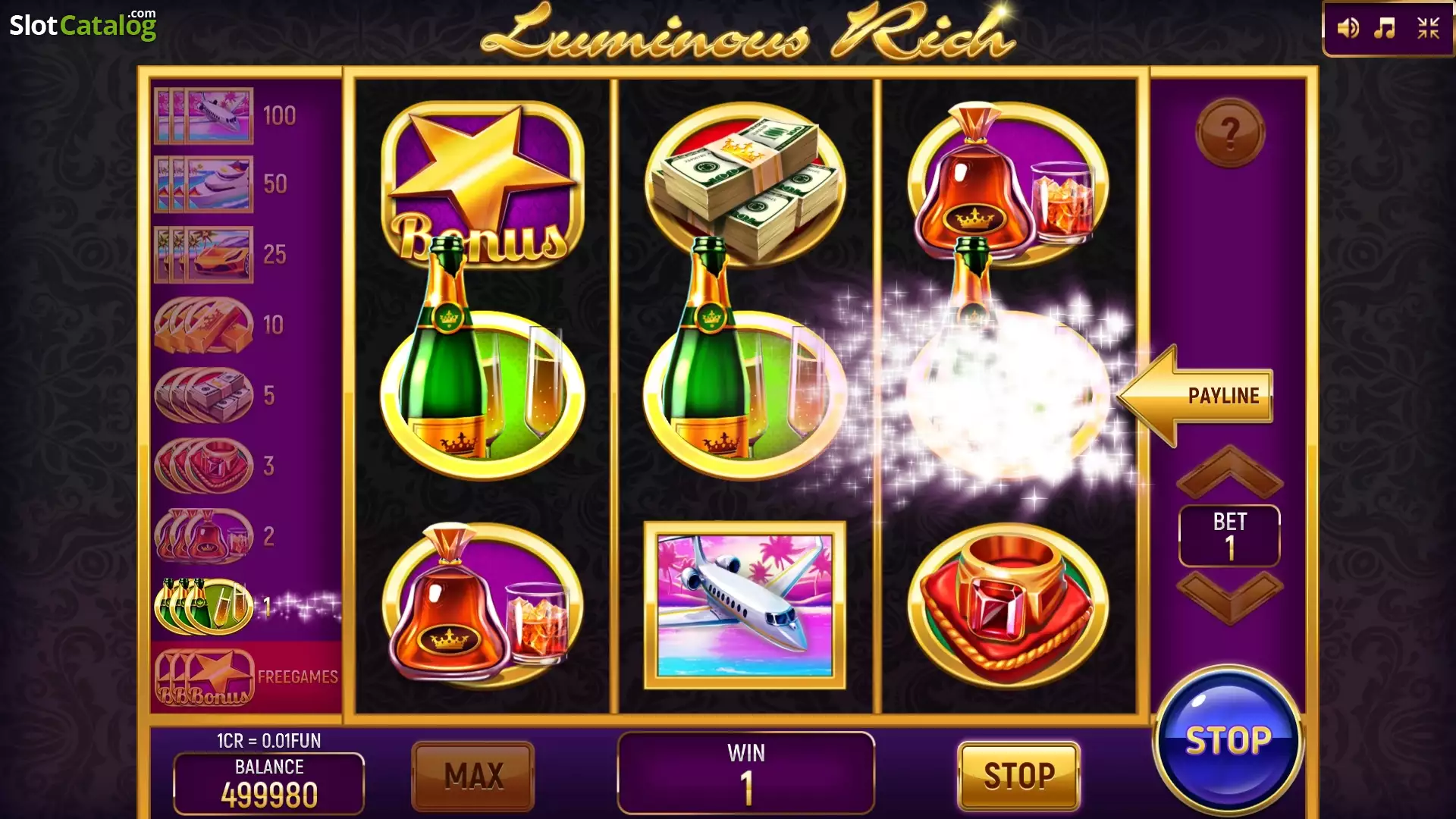The height and width of the screenshot is (819, 1456).
Task: Open the question mark help button
Action: point(1229,133)
